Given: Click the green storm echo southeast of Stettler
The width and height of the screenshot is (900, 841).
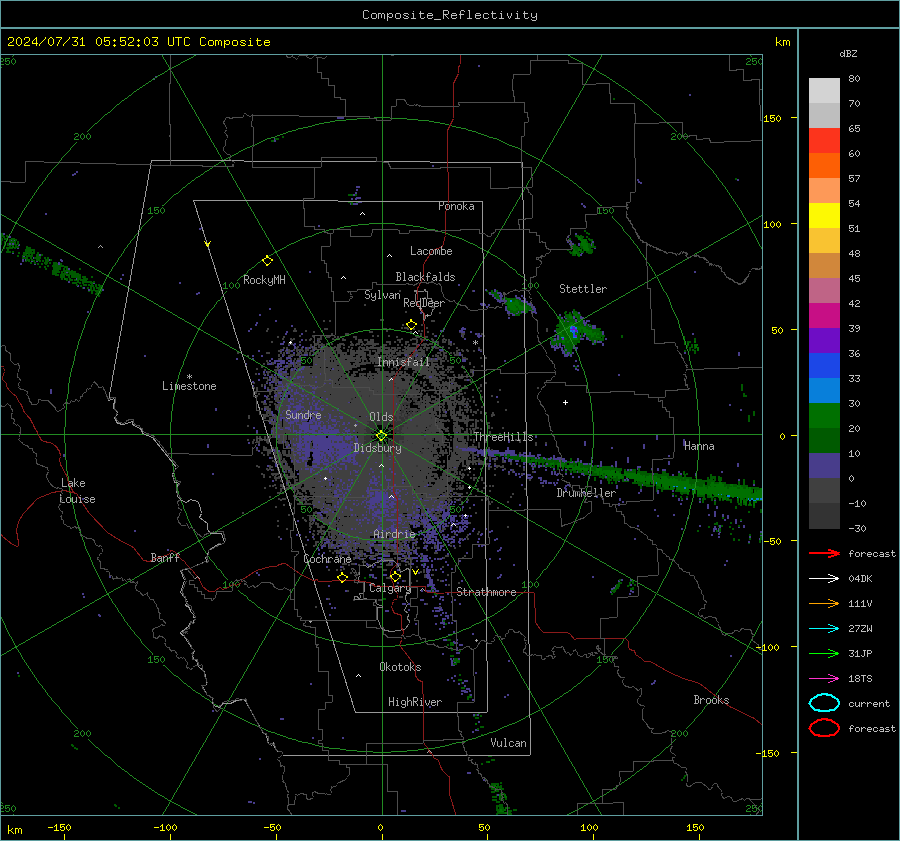Looking at the screenshot, I should pos(576,332).
